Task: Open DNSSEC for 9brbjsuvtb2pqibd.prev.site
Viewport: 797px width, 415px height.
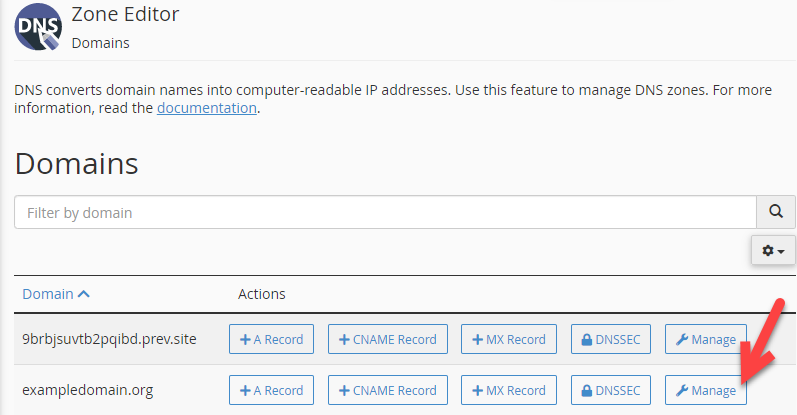Action: click(610, 339)
